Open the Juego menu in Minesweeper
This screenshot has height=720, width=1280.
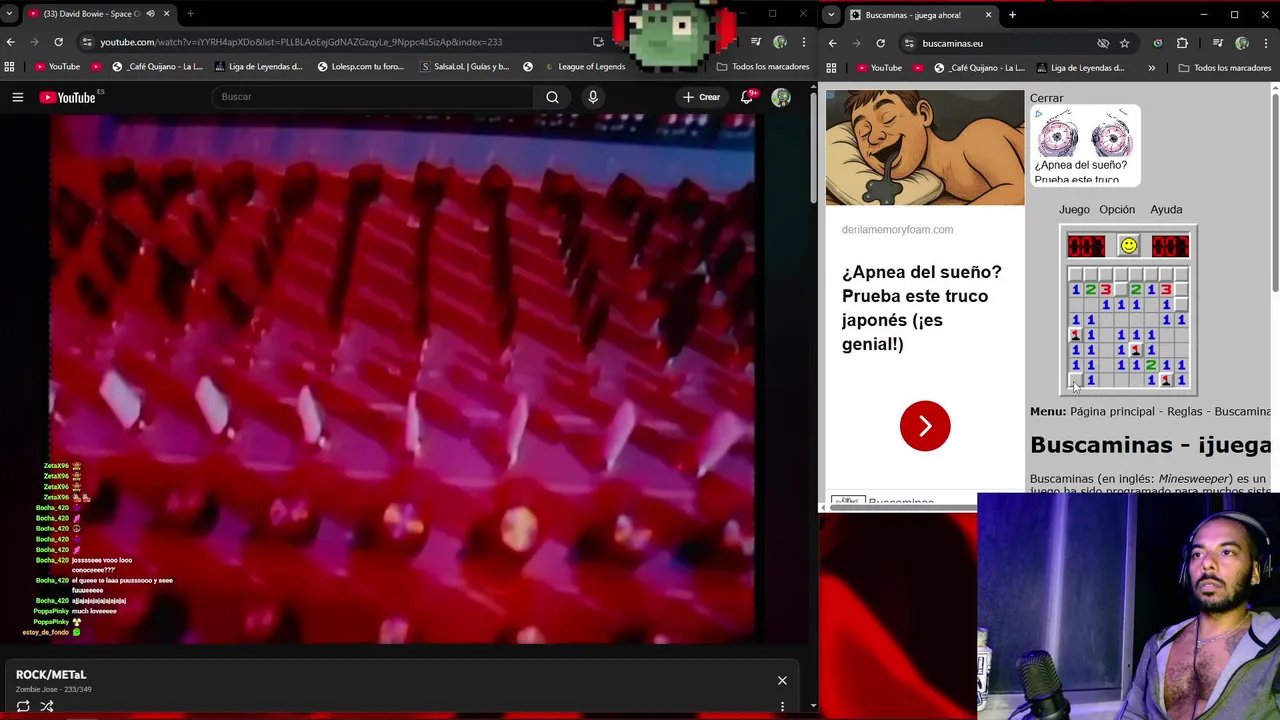1074,210
